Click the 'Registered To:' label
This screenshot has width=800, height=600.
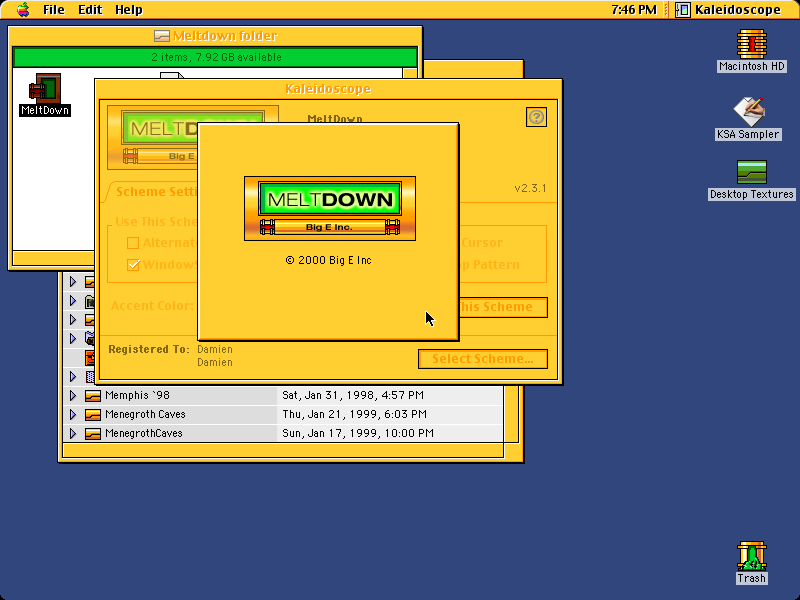point(149,349)
